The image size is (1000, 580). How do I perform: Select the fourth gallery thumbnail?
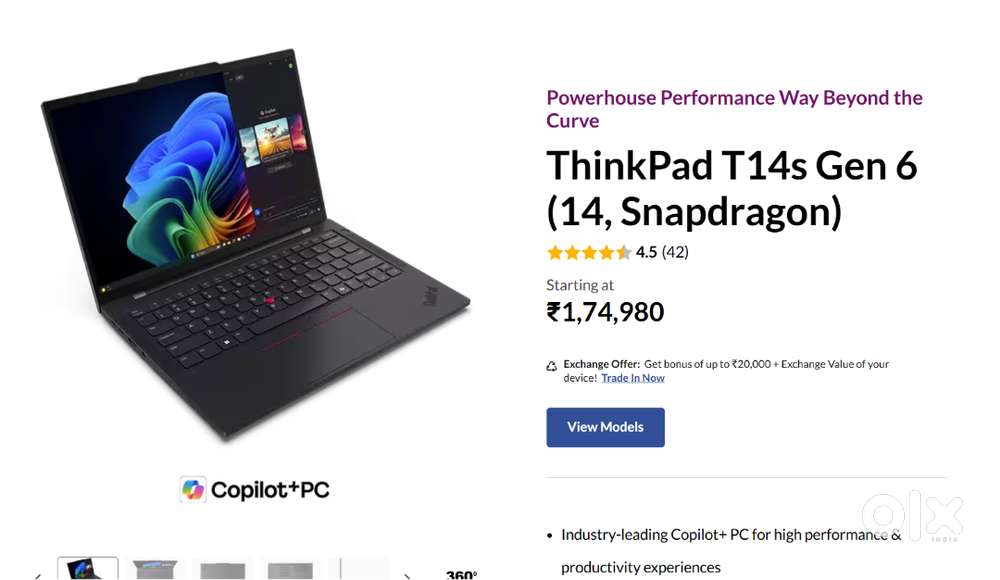[290, 569]
